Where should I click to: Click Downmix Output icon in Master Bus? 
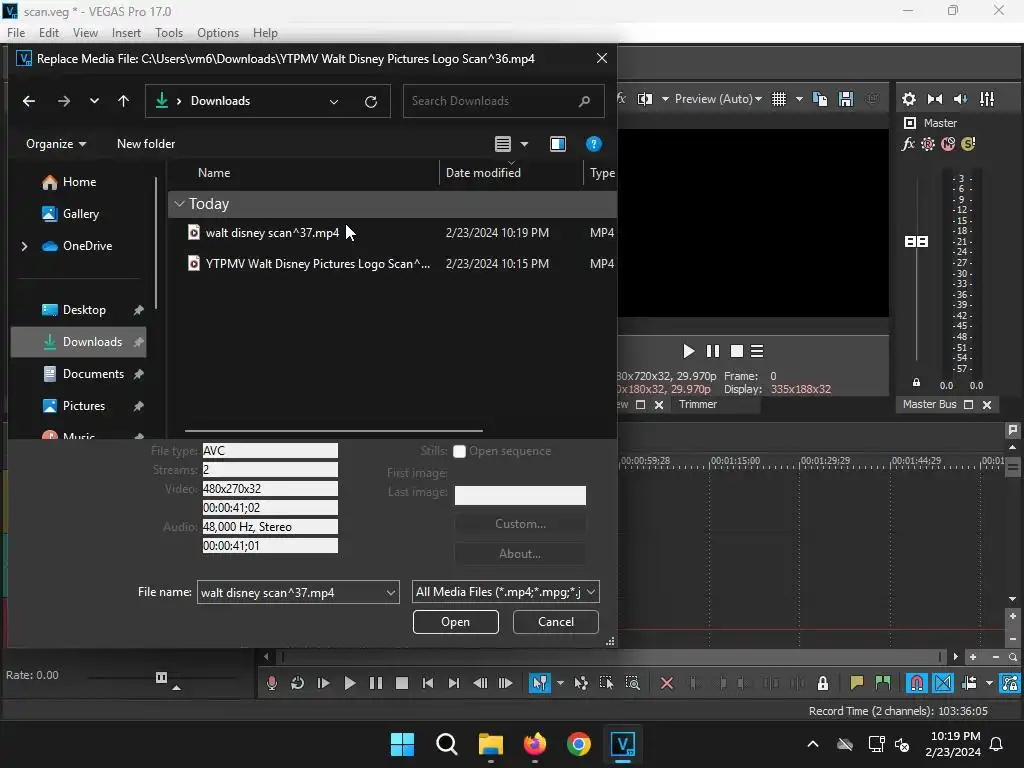point(935,99)
